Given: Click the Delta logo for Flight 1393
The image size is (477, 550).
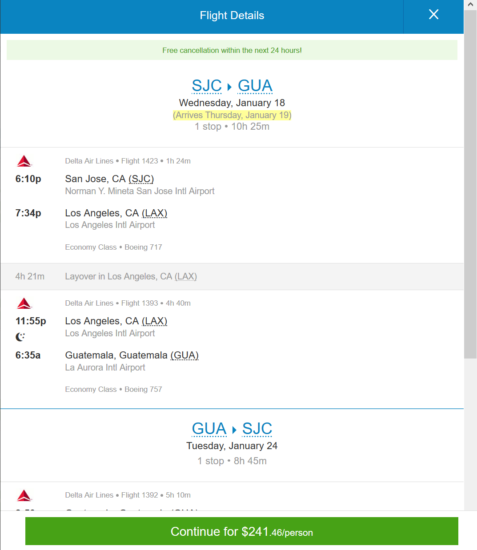Looking at the screenshot, I should [24, 303].
